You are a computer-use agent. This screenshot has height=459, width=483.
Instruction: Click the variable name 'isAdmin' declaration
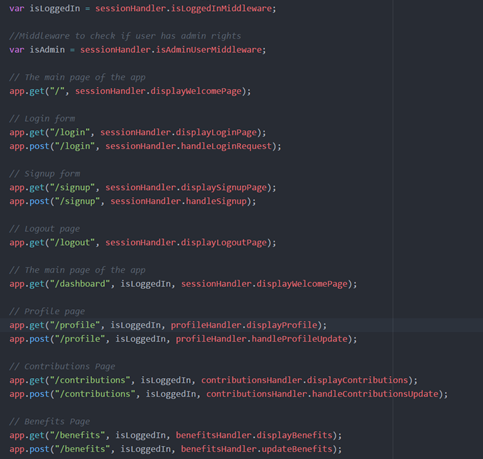[47, 50]
